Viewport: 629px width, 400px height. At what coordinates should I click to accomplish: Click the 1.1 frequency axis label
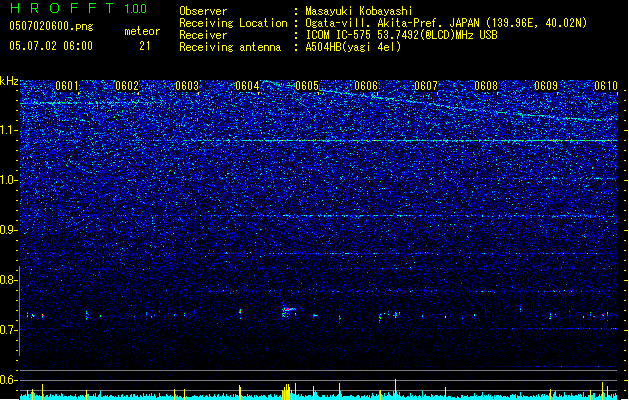(x=8, y=130)
